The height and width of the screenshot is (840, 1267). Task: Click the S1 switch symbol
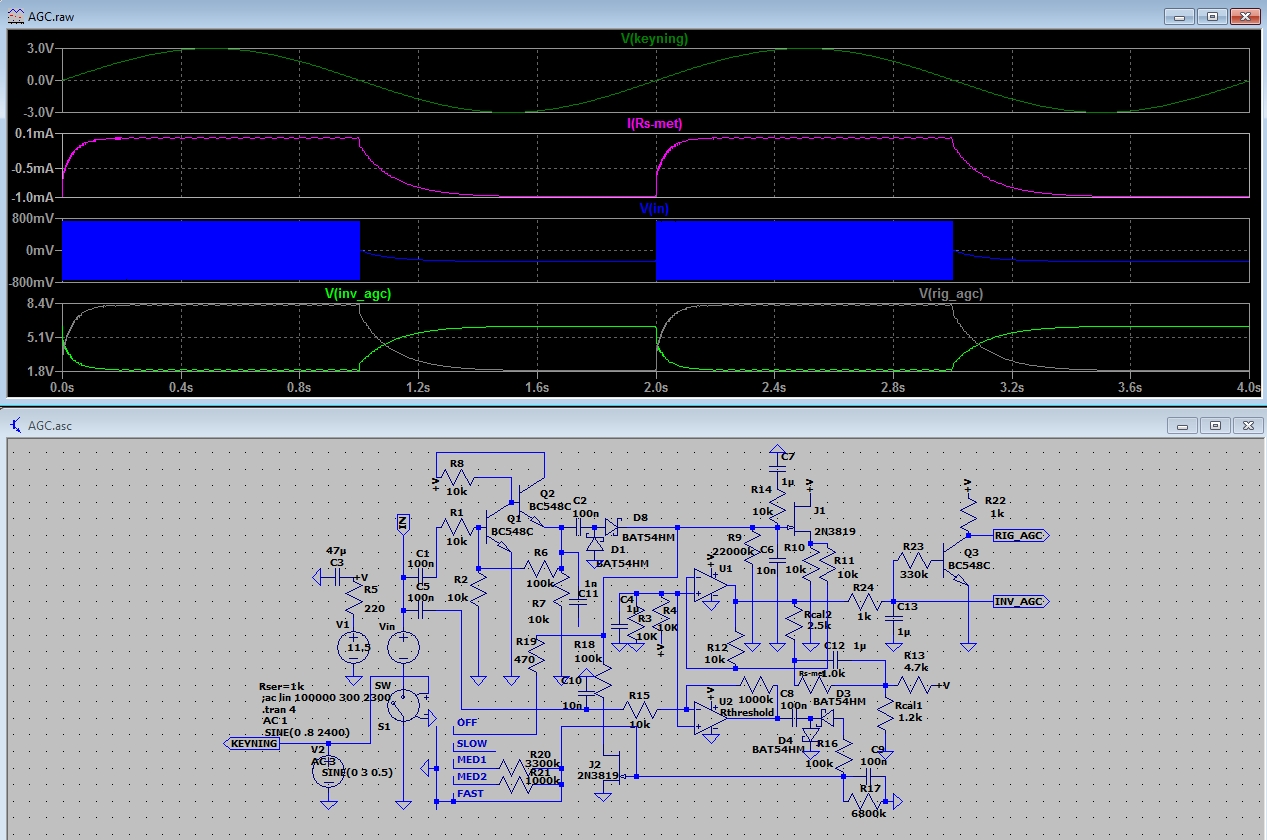[404, 704]
